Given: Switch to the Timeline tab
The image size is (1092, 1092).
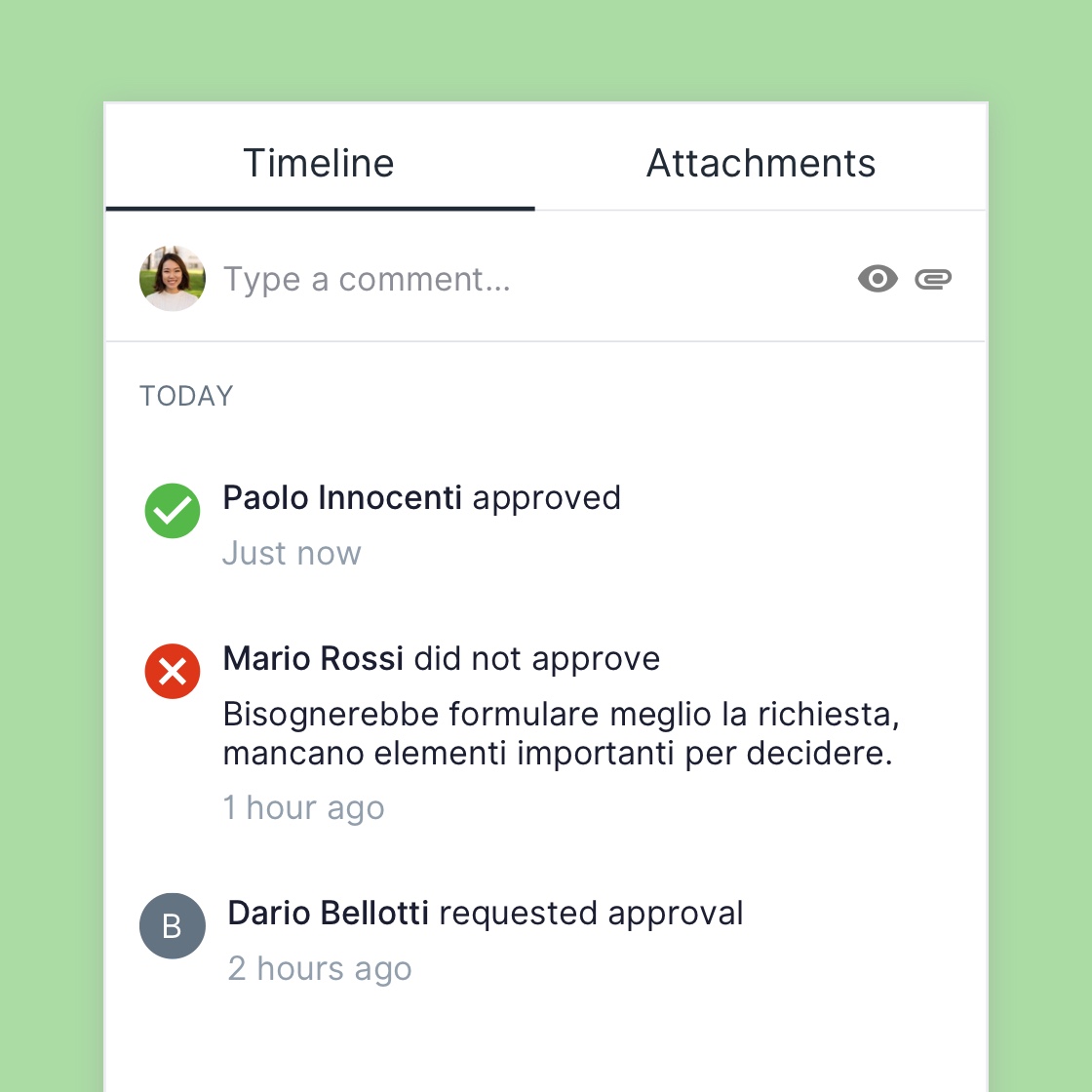Looking at the screenshot, I should coord(319,163).
